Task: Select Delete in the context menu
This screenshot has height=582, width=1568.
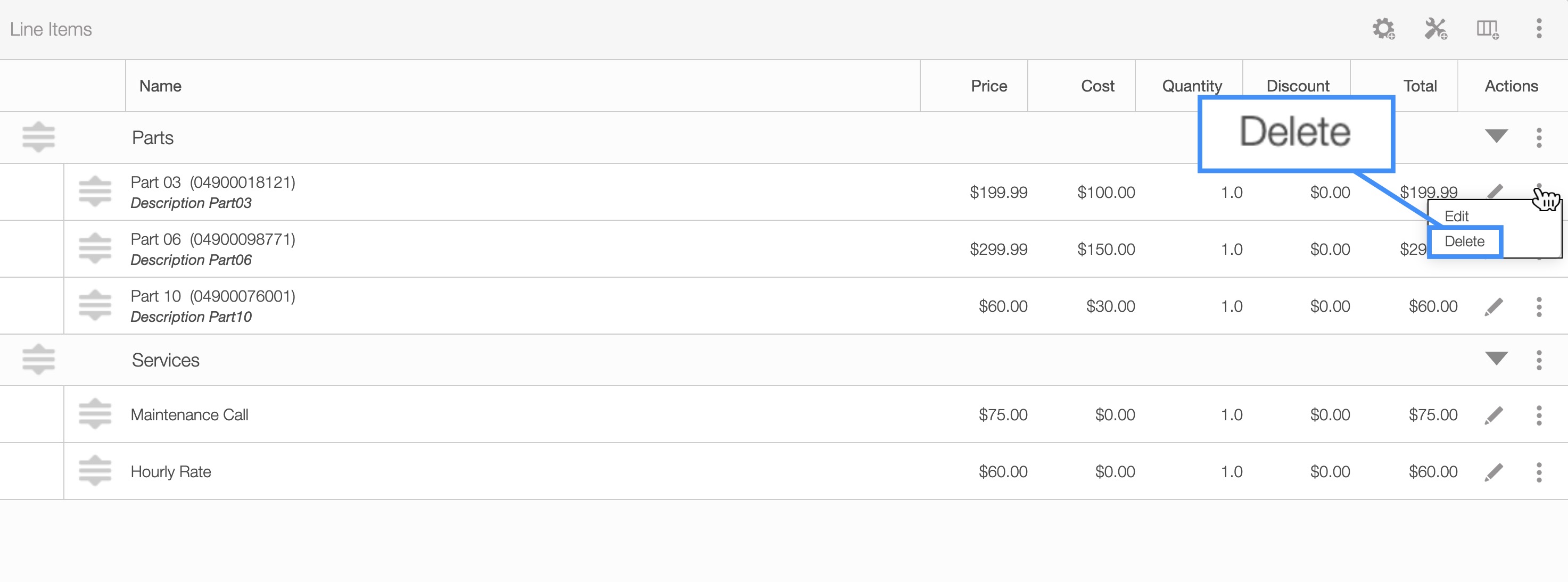Action: pyautogui.click(x=1465, y=242)
